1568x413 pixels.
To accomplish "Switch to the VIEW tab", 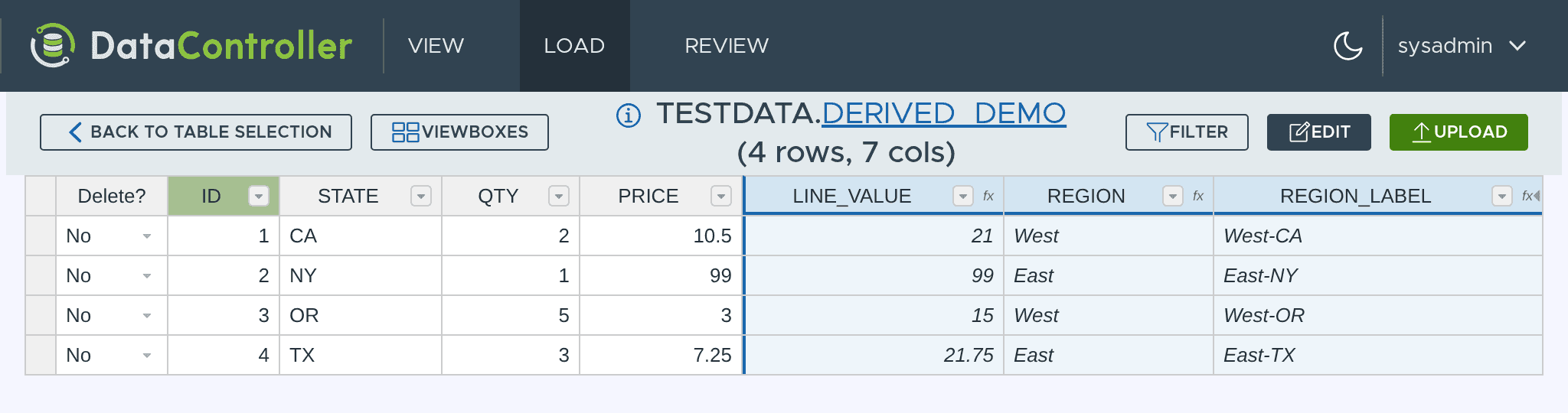I will tap(436, 46).
